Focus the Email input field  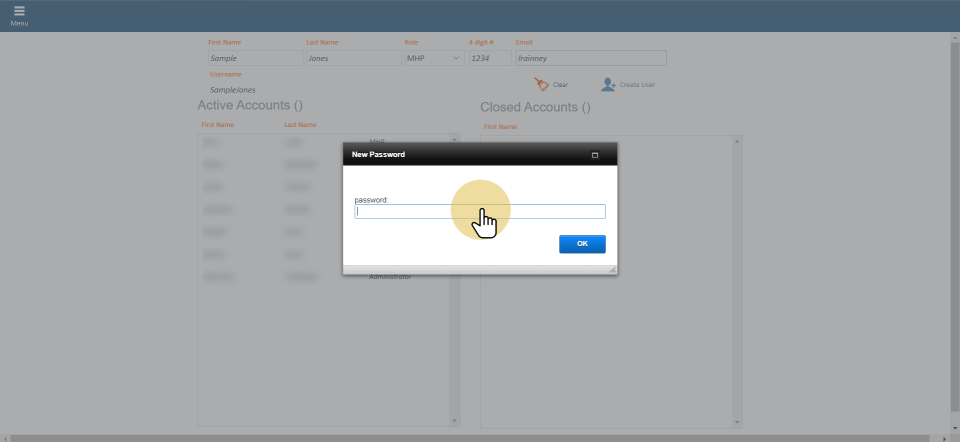590,59
